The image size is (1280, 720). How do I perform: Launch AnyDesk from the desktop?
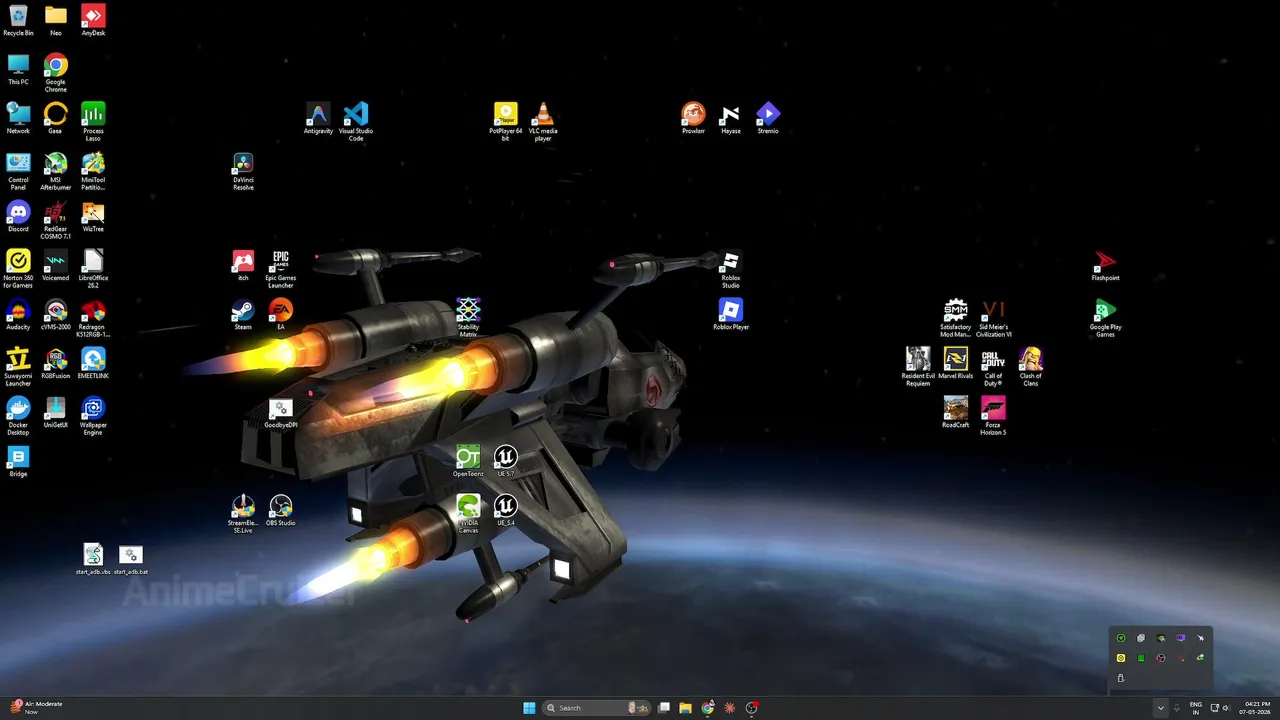click(x=93, y=20)
